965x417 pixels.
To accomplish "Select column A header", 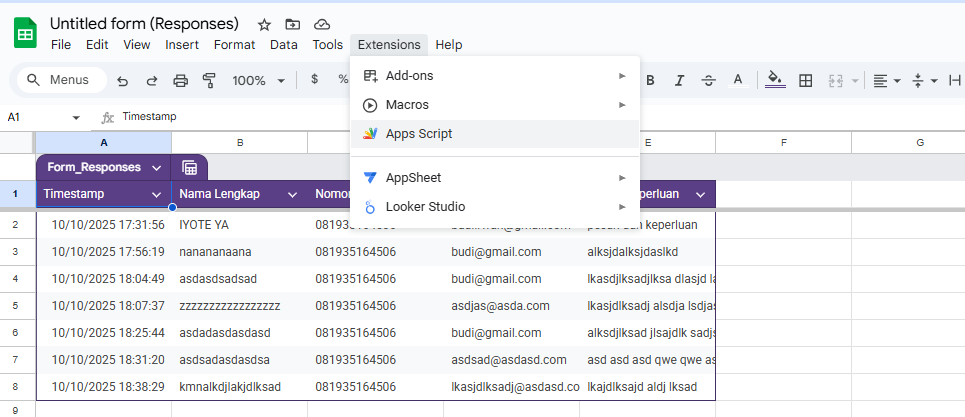I will click(103, 143).
